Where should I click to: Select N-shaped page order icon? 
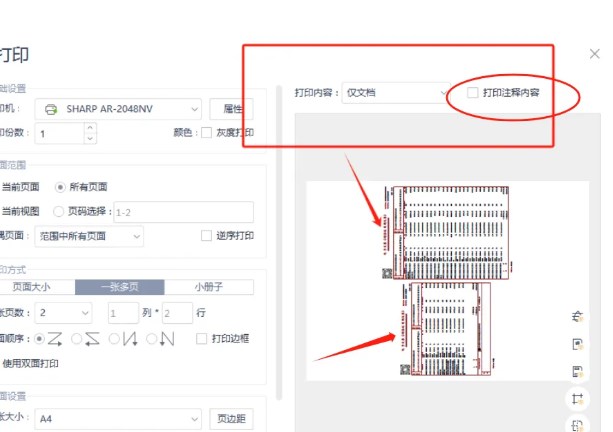[x=167, y=339]
